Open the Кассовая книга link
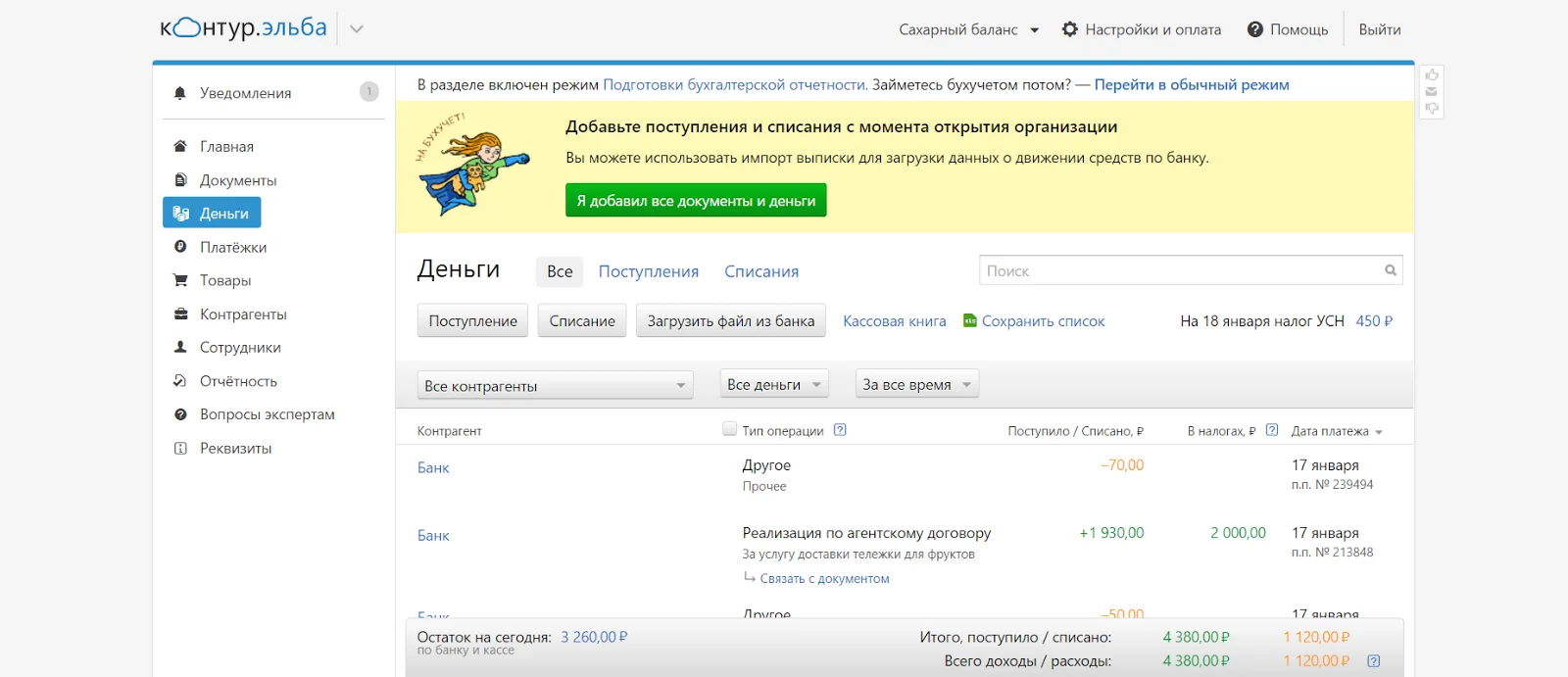The width and height of the screenshot is (1568, 677). coord(895,321)
